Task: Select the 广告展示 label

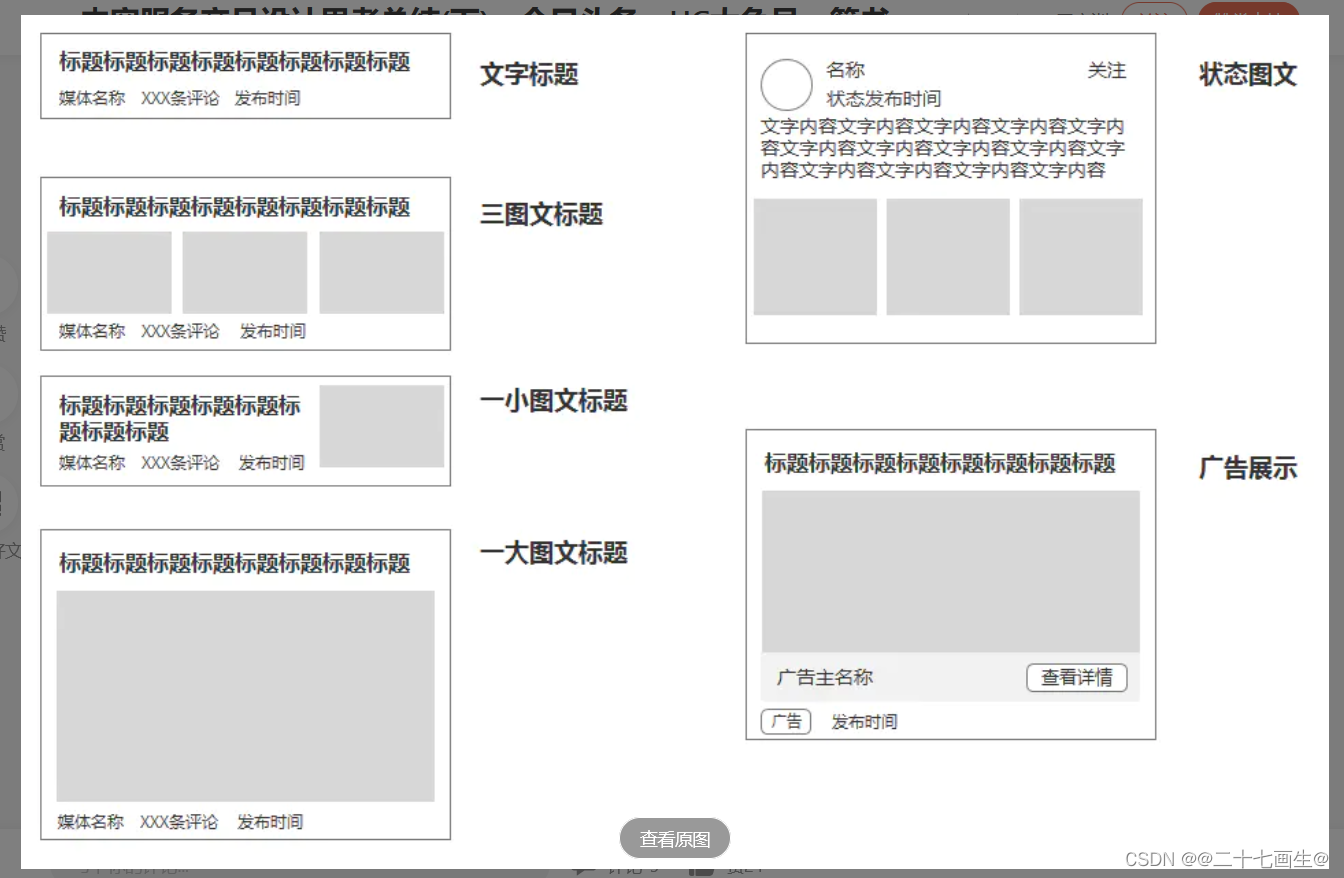Action: click(1248, 468)
